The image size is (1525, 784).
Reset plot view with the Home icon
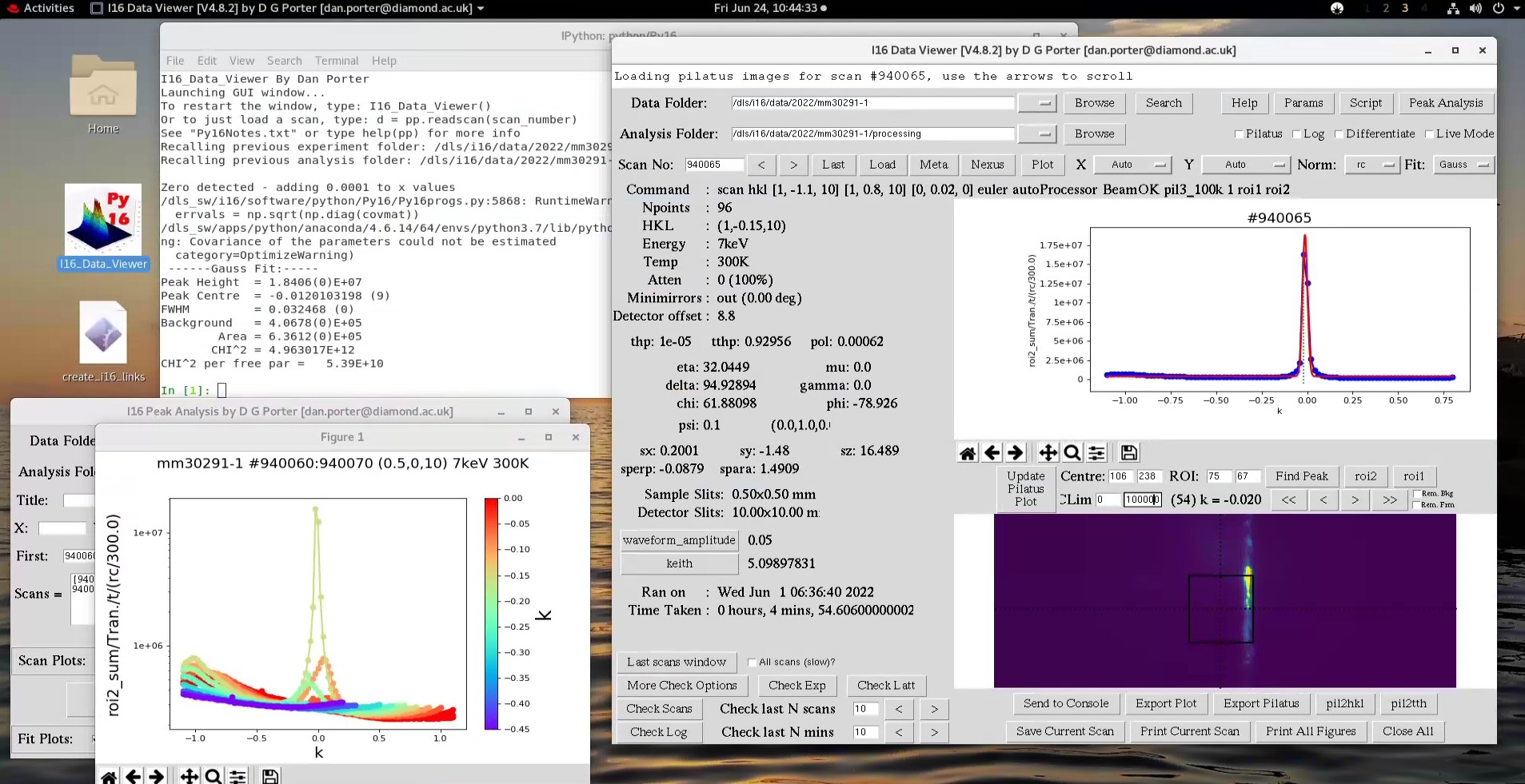968,452
